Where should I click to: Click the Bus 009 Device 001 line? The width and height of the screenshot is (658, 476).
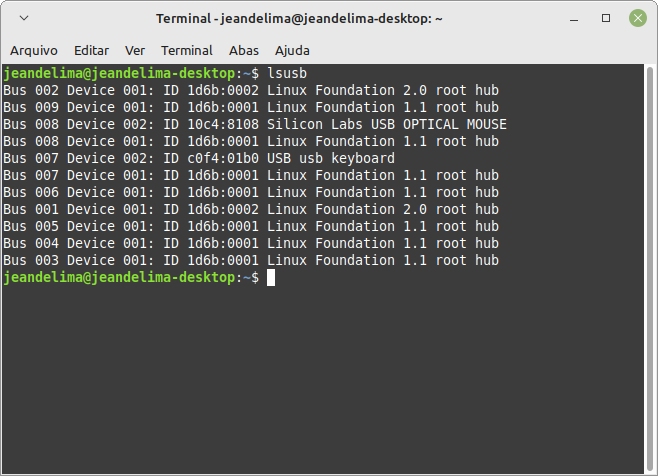click(251, 107)
